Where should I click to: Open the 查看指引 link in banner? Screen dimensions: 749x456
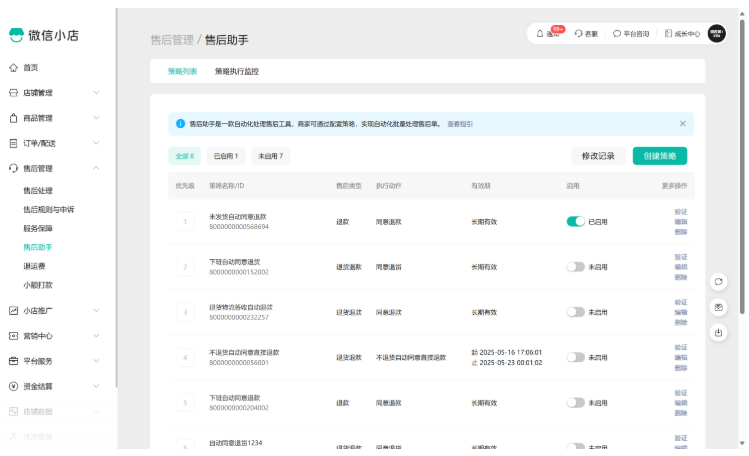pyautogui.click(x=460, y=124)
